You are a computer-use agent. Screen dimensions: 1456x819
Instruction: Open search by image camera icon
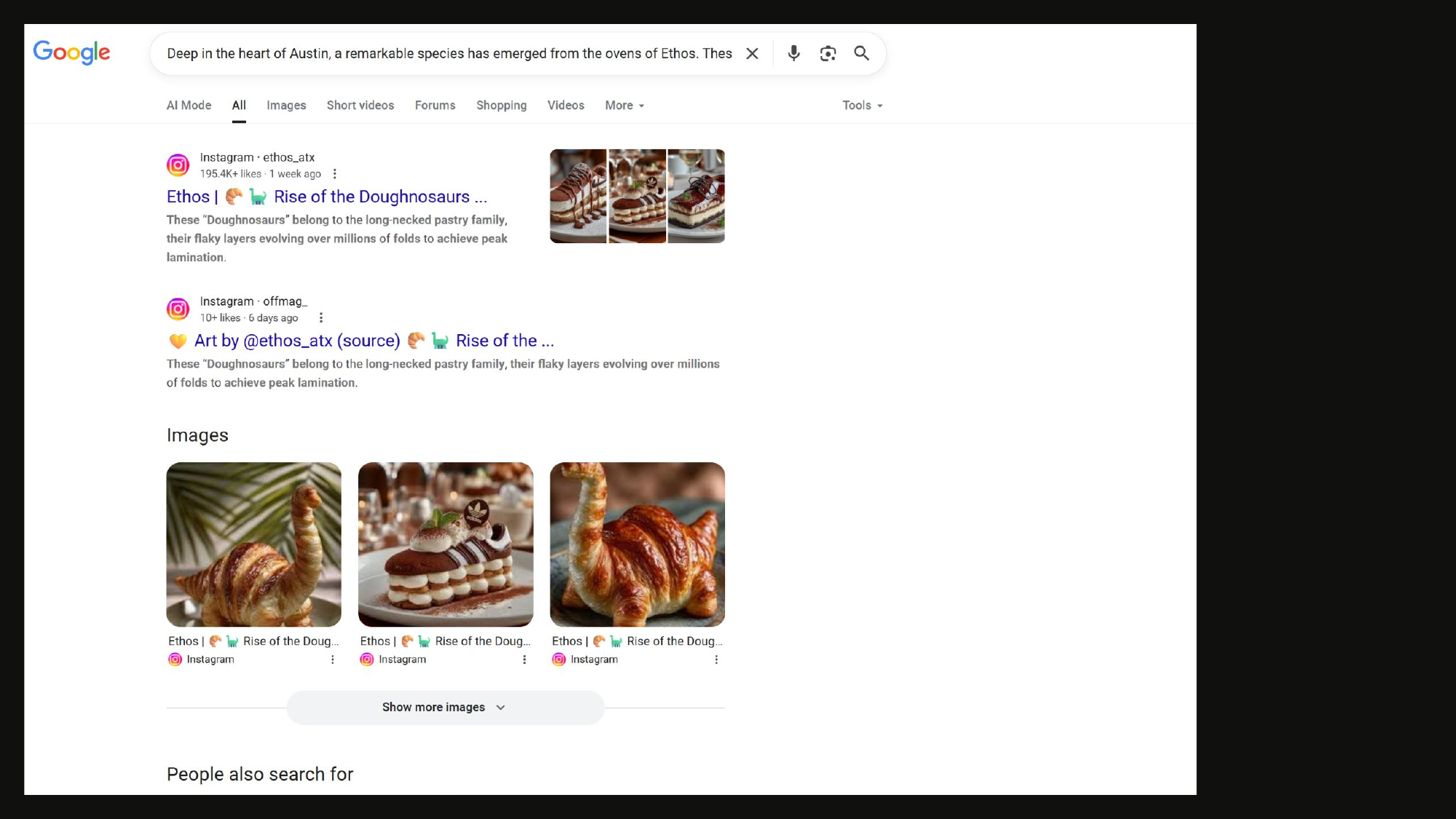coord(828,53)
